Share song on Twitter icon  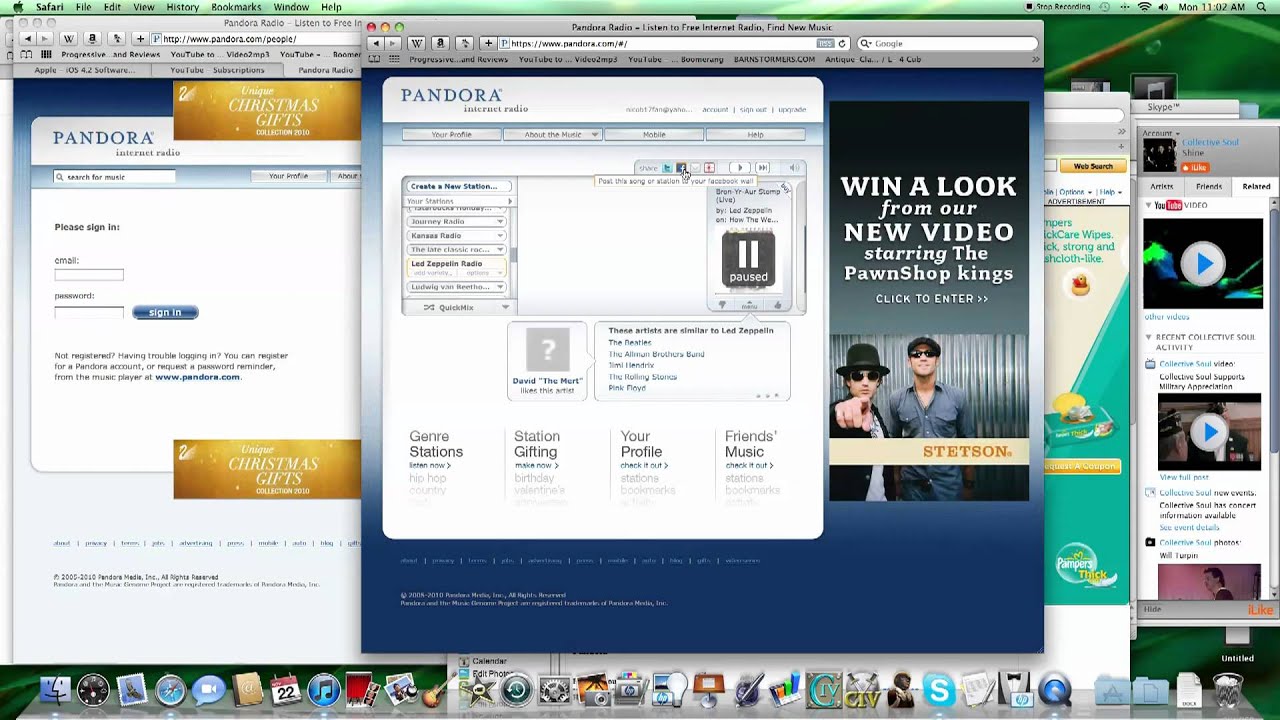point(667,168)
